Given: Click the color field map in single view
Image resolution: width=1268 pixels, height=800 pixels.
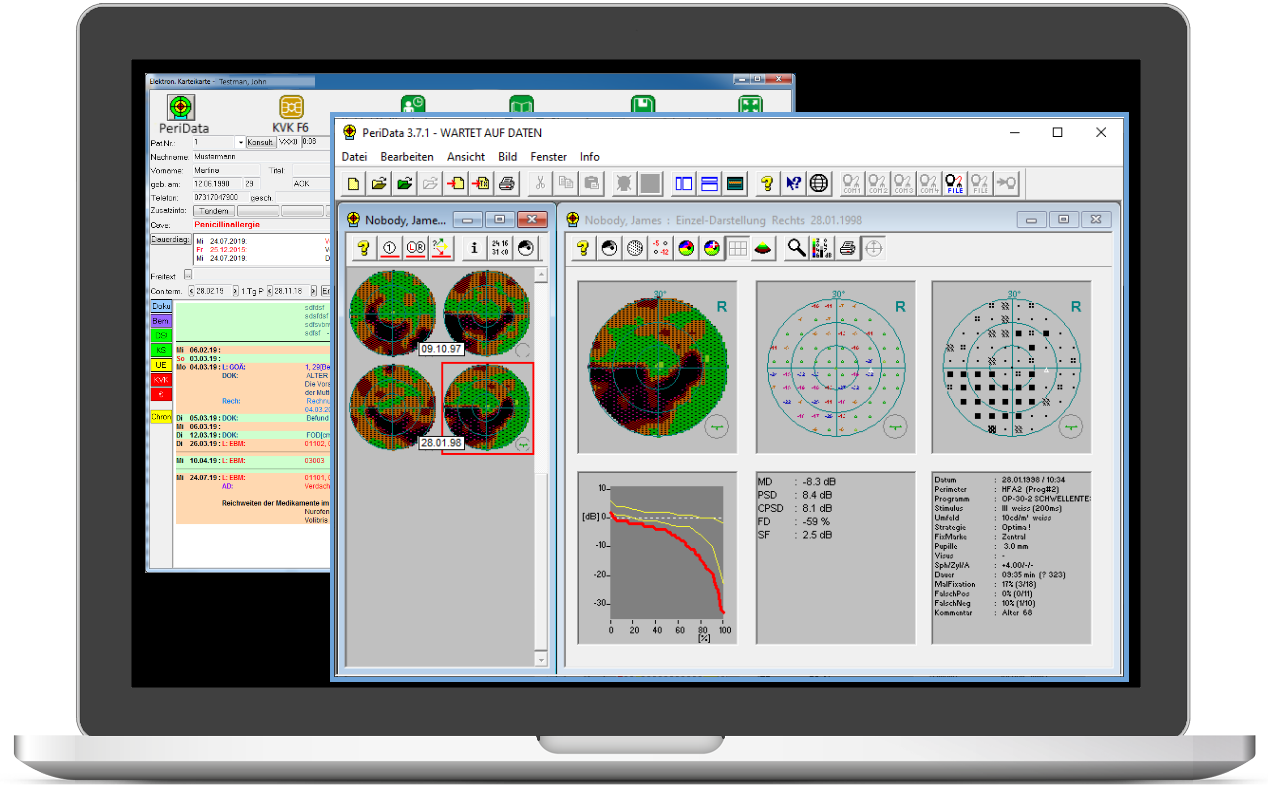Looking at the screenshot, I should coord(658,367).
